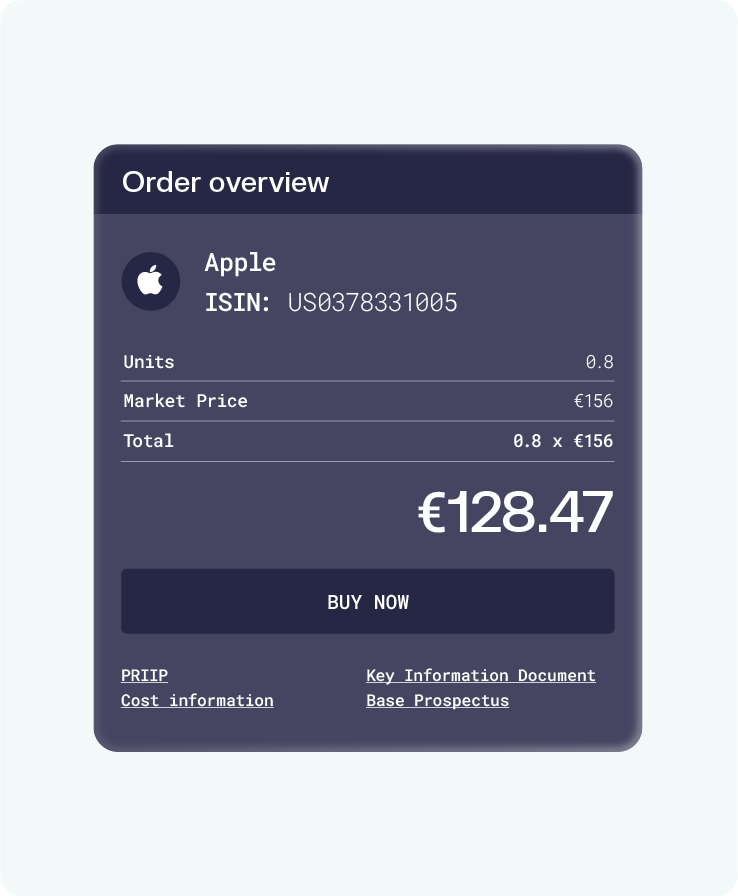Click the Order overview header title
738x896 pixels.
tap(225, 182)
